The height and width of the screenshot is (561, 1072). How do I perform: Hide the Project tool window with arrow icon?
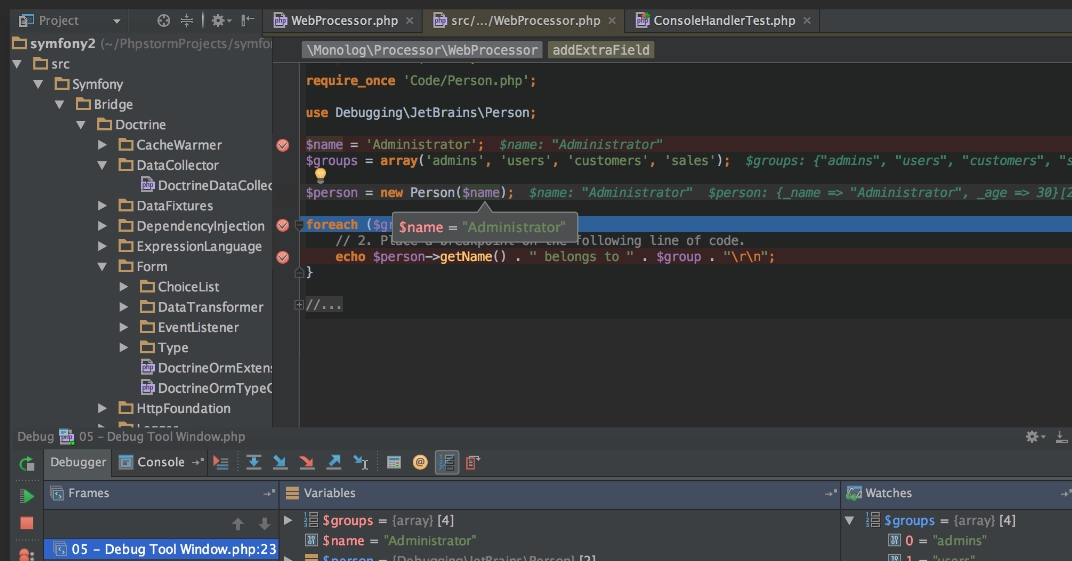tap(247, 20)
